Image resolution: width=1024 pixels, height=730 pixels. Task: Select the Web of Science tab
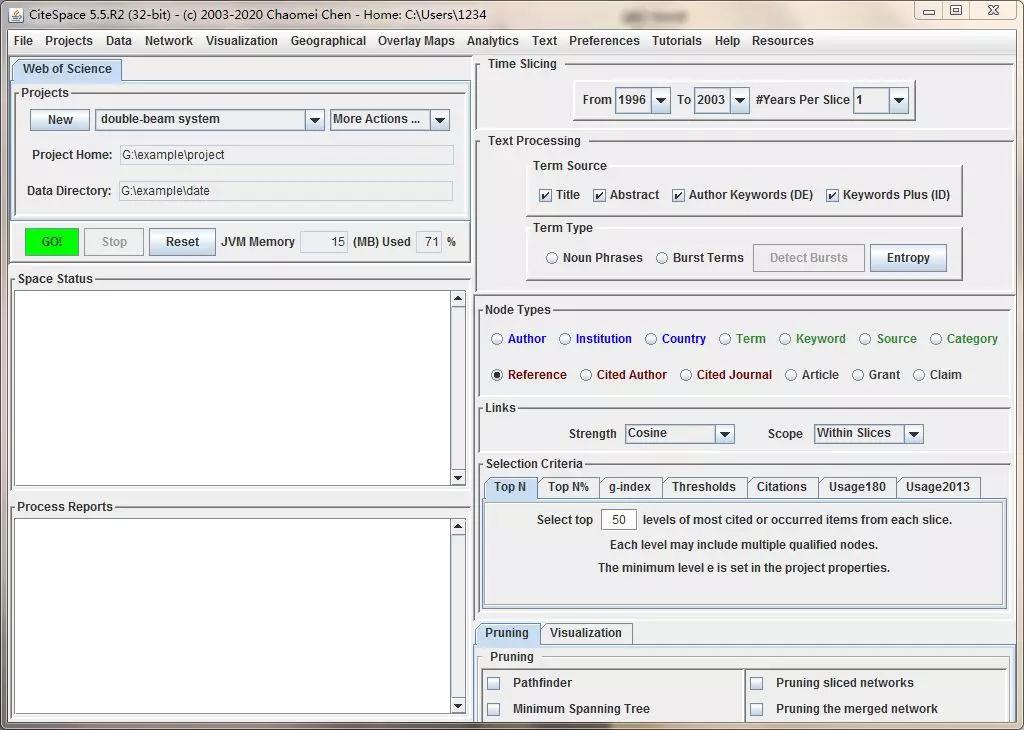(x=67, y=69)
